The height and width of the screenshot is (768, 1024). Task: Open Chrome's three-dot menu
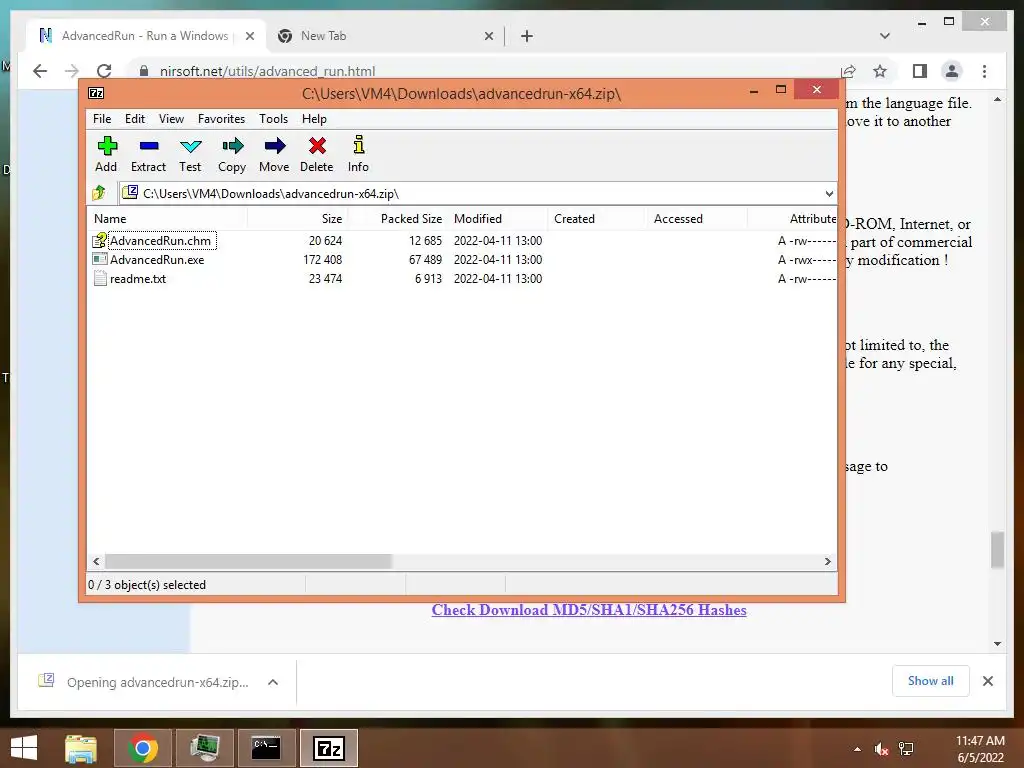(x=984, y=71)
